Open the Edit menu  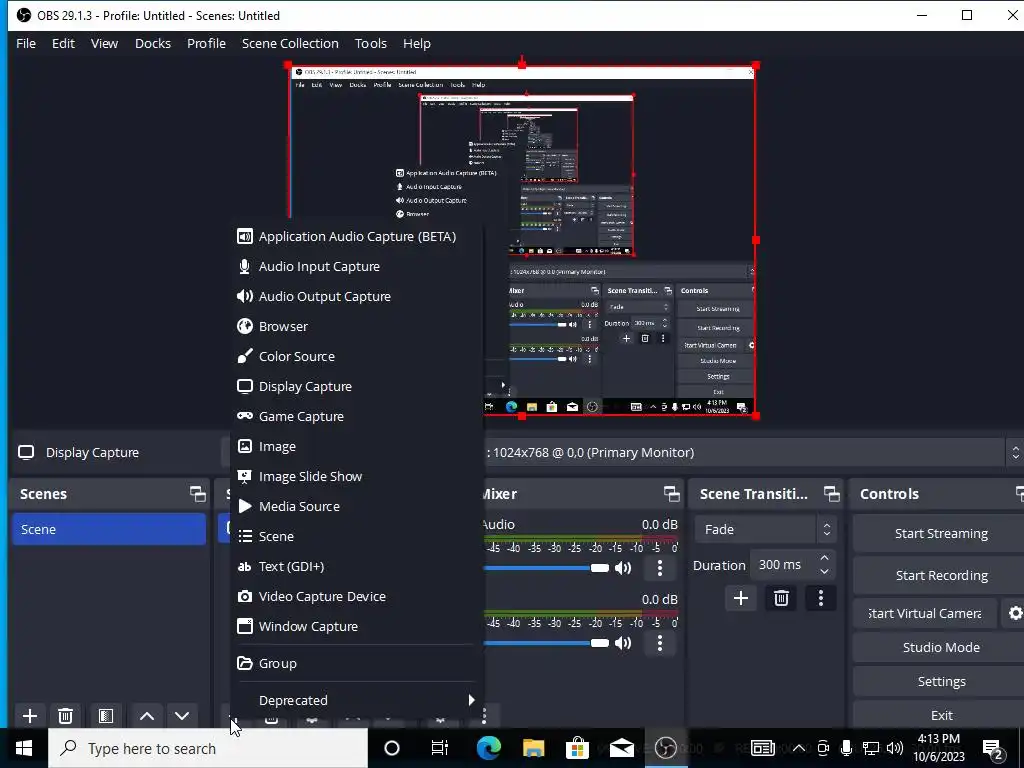coord(63,43)
